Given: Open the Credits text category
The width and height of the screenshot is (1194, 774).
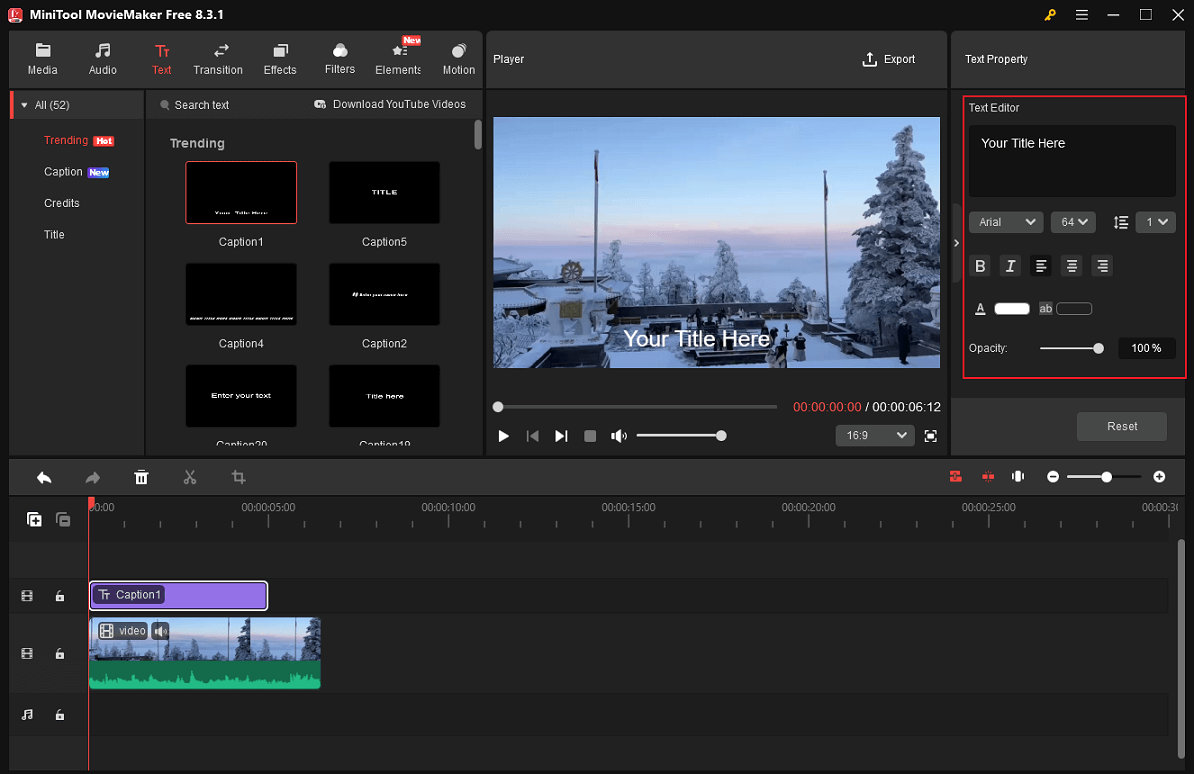Looking at the screenshot, I should [x=61, y=202].
